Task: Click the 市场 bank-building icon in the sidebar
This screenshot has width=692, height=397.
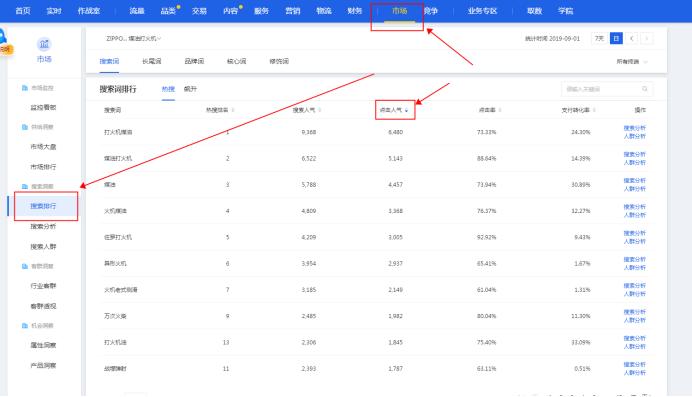Action: (44, 44)
